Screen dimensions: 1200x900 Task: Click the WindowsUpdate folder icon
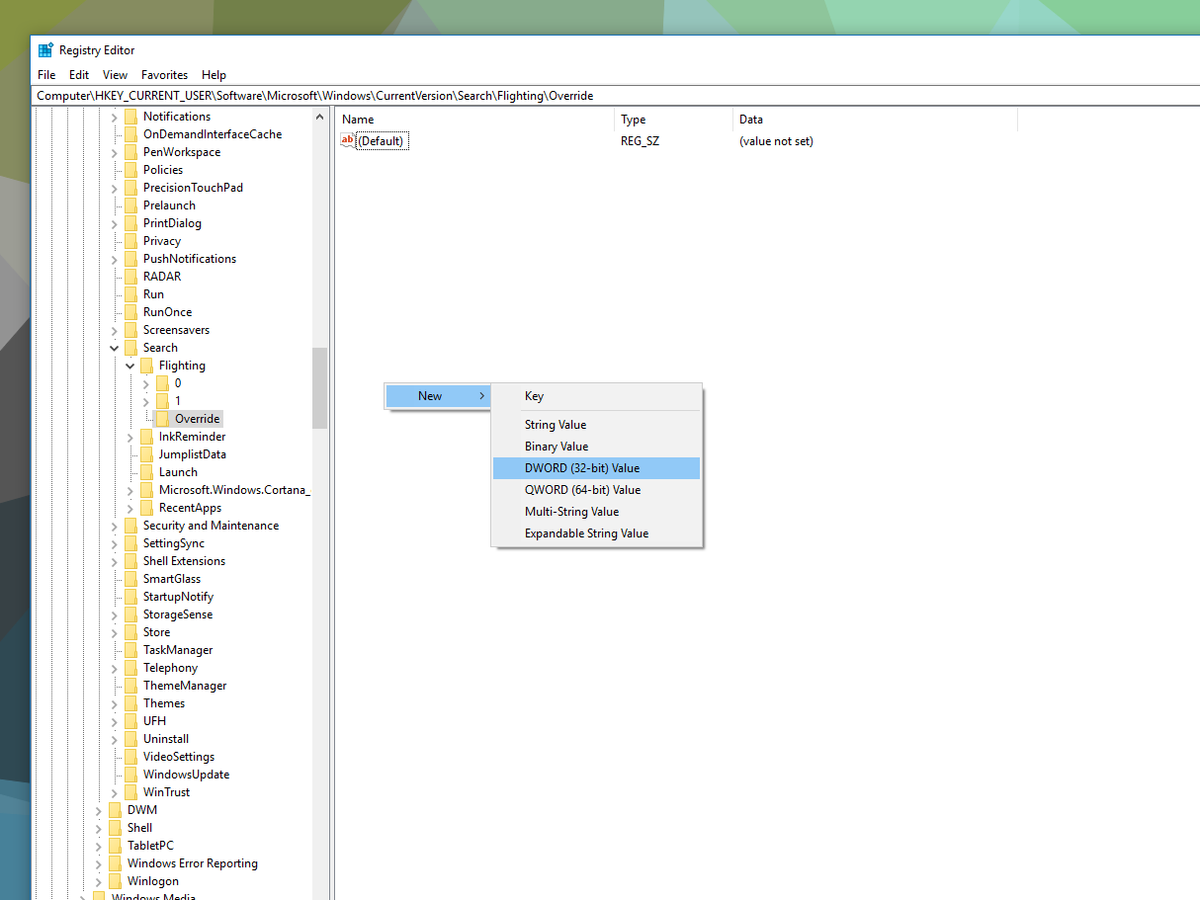click(x=132, y=774)
